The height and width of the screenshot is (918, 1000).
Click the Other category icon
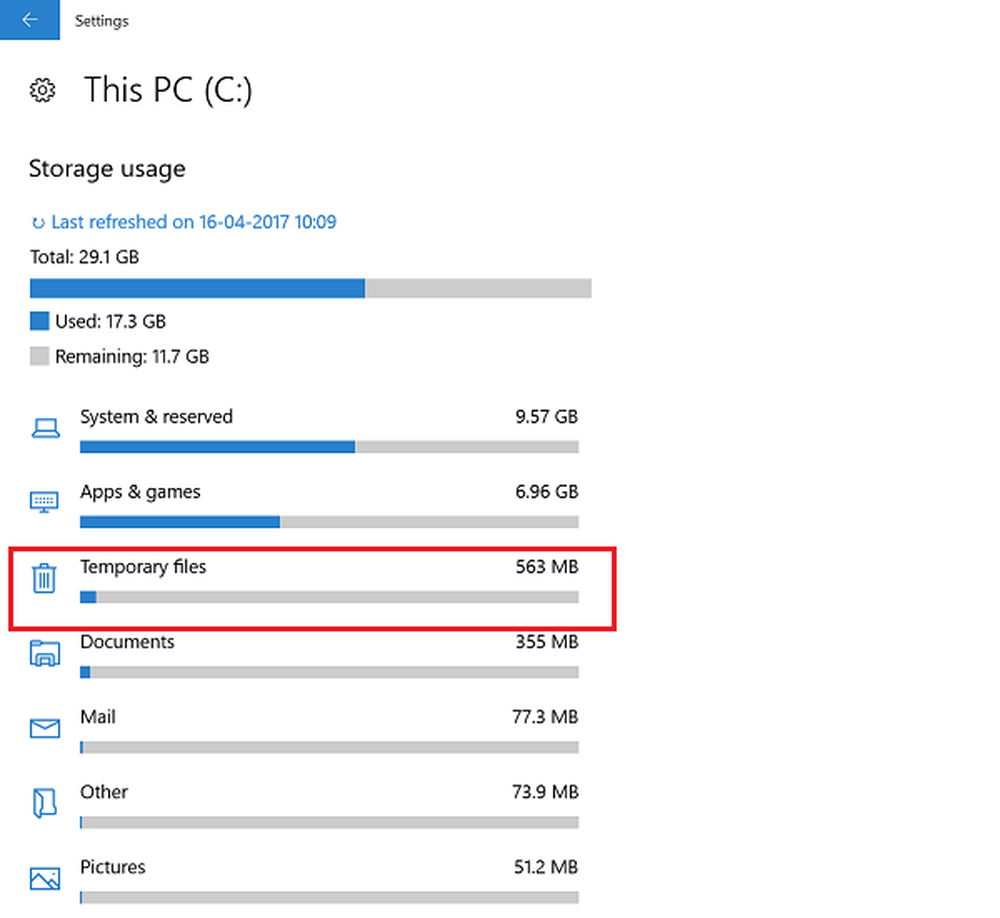45,803
